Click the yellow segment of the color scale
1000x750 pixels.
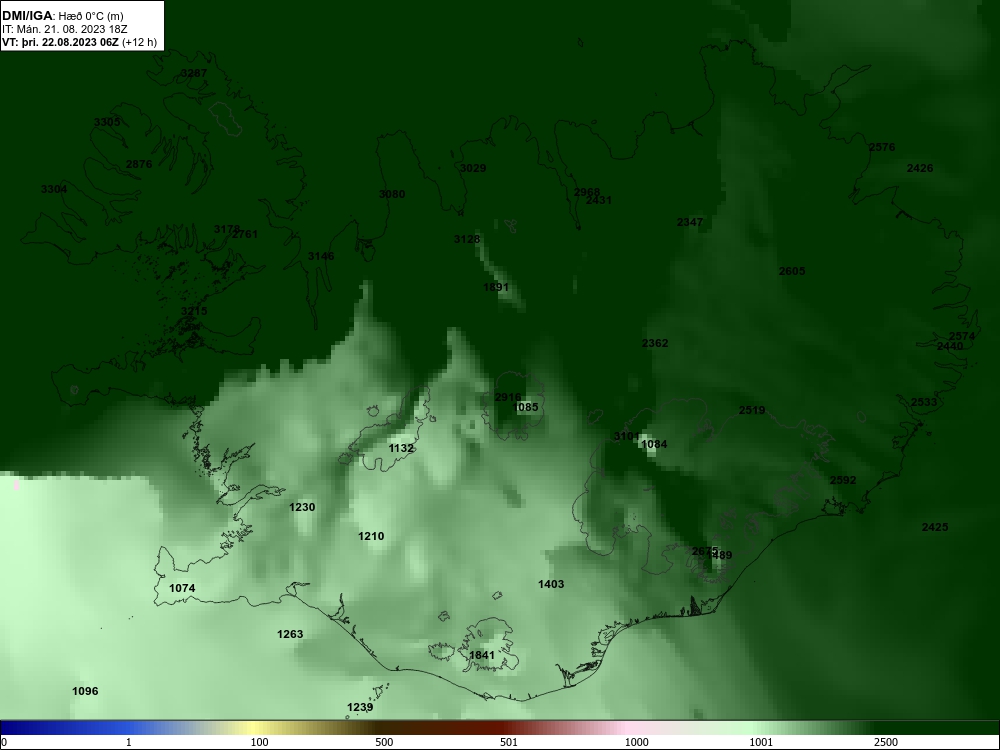[255, 728]
